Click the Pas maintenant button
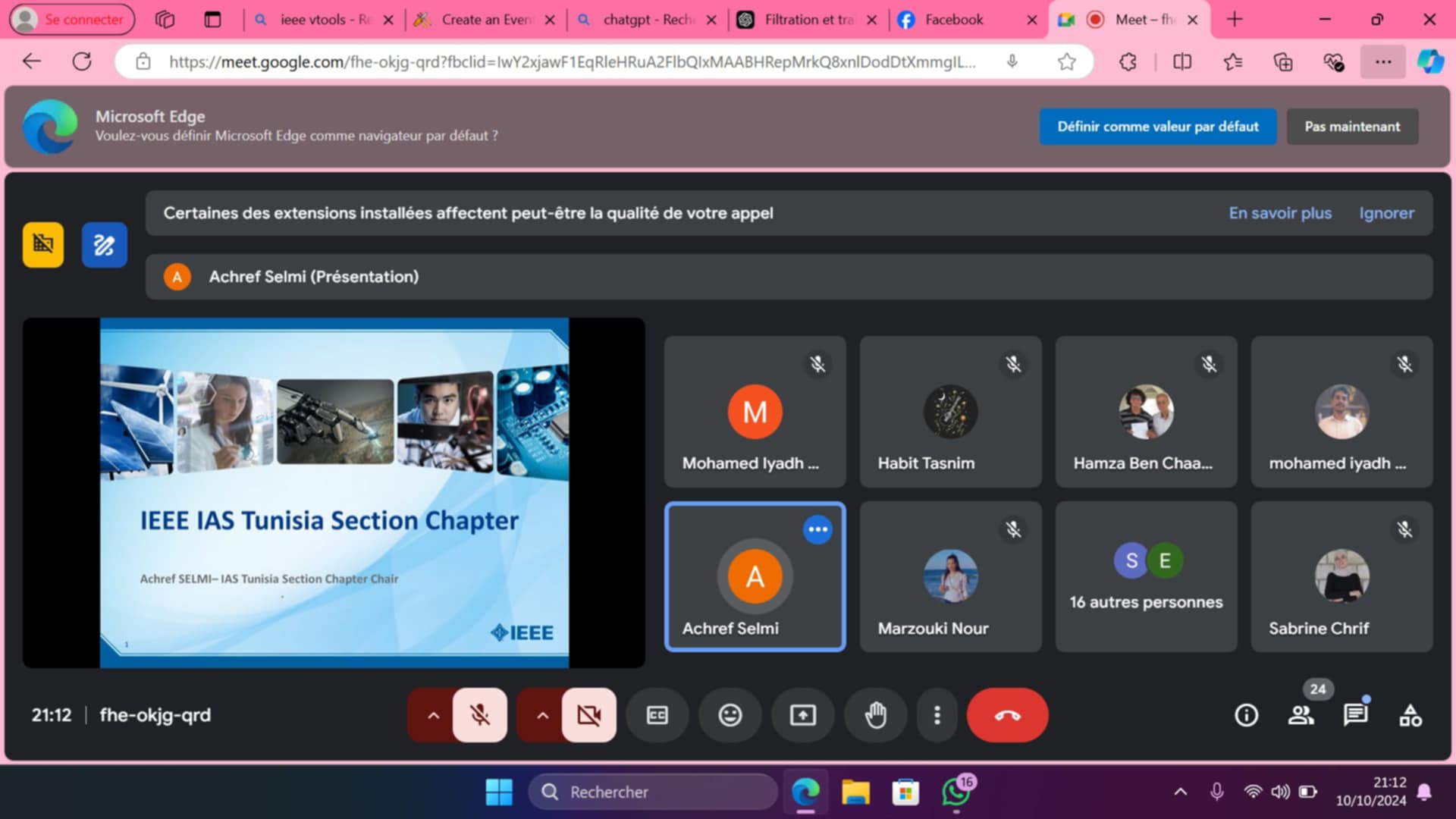 pyautogui.click(x=1352, y=127)
